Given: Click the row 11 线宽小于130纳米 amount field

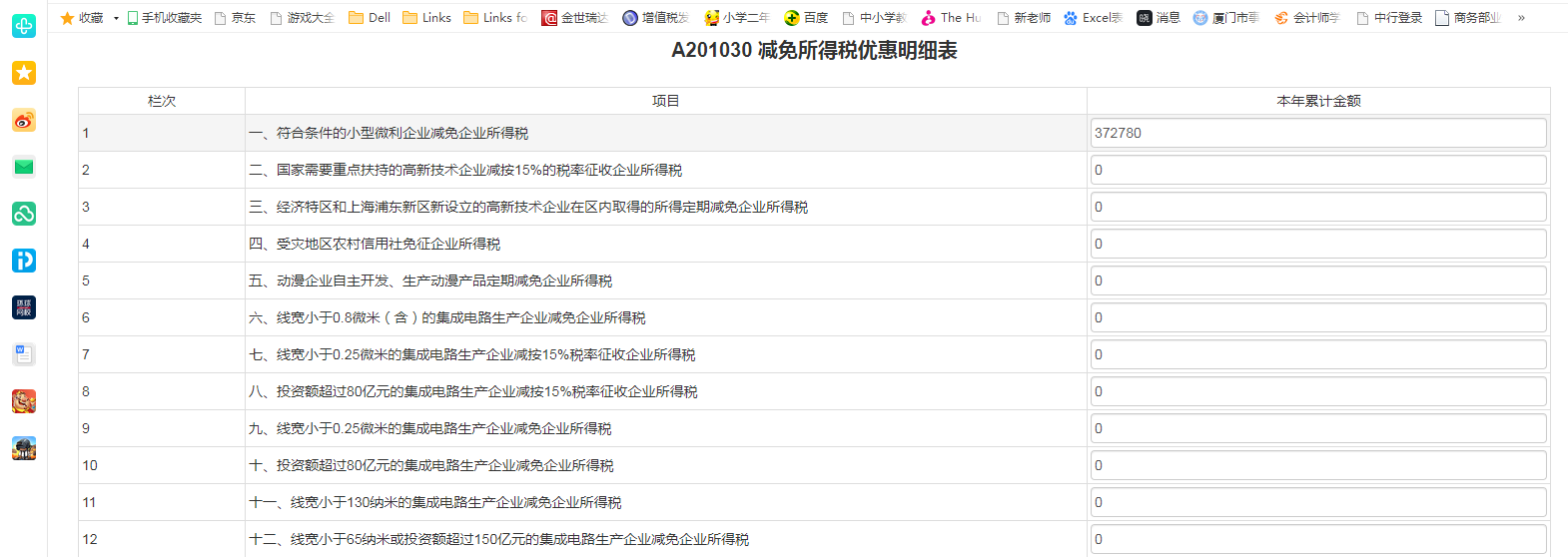Looking at the screenshot, I should 1318,502.
